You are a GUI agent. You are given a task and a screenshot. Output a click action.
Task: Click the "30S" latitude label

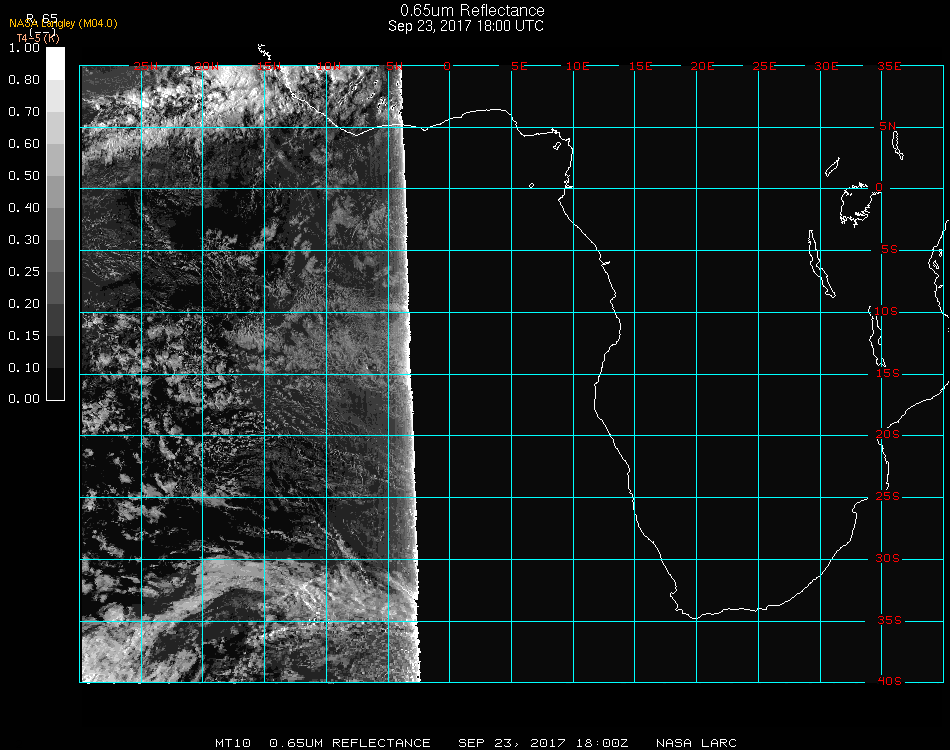888,559
